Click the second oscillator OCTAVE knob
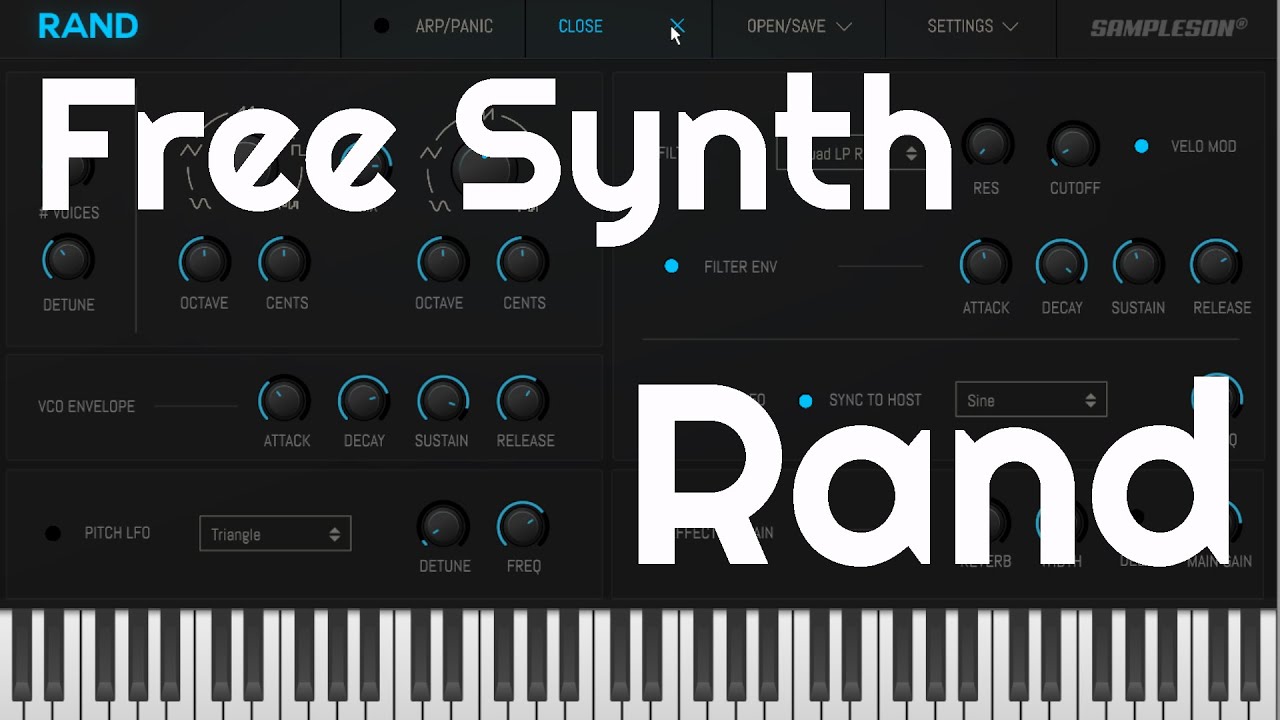Image resolution: width=1280 pixels, height=720 pixels. tap(442, 261)
